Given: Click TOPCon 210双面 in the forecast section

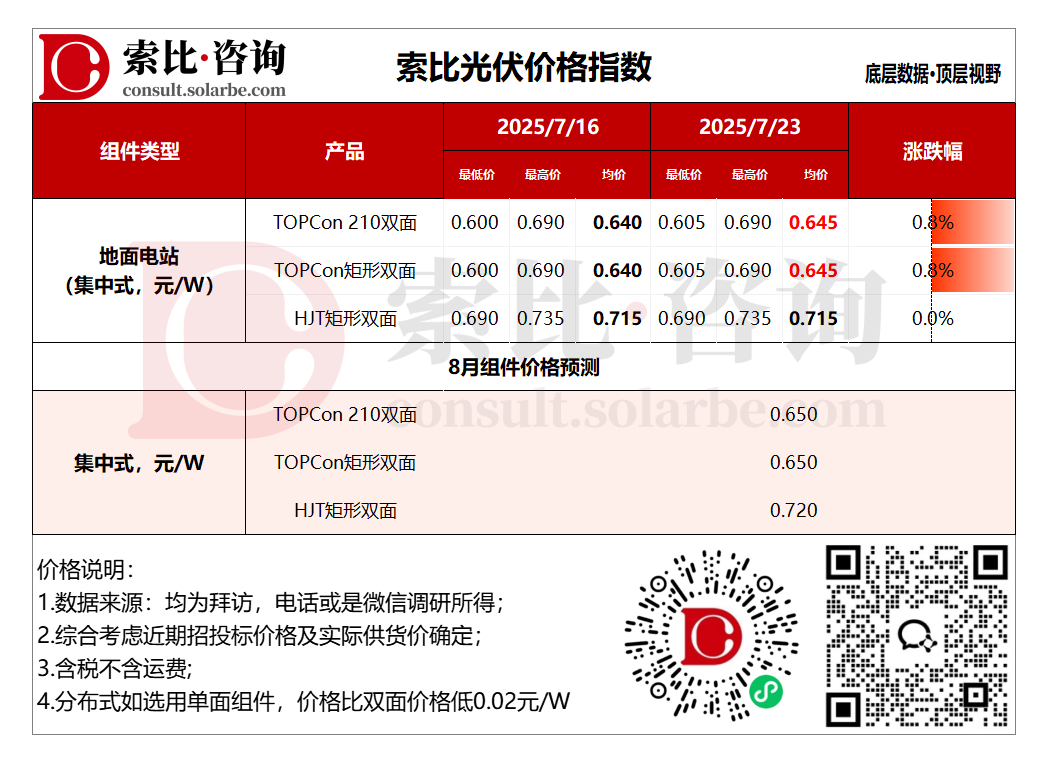Looking at the screenshot, I should (x=345, y=415).
